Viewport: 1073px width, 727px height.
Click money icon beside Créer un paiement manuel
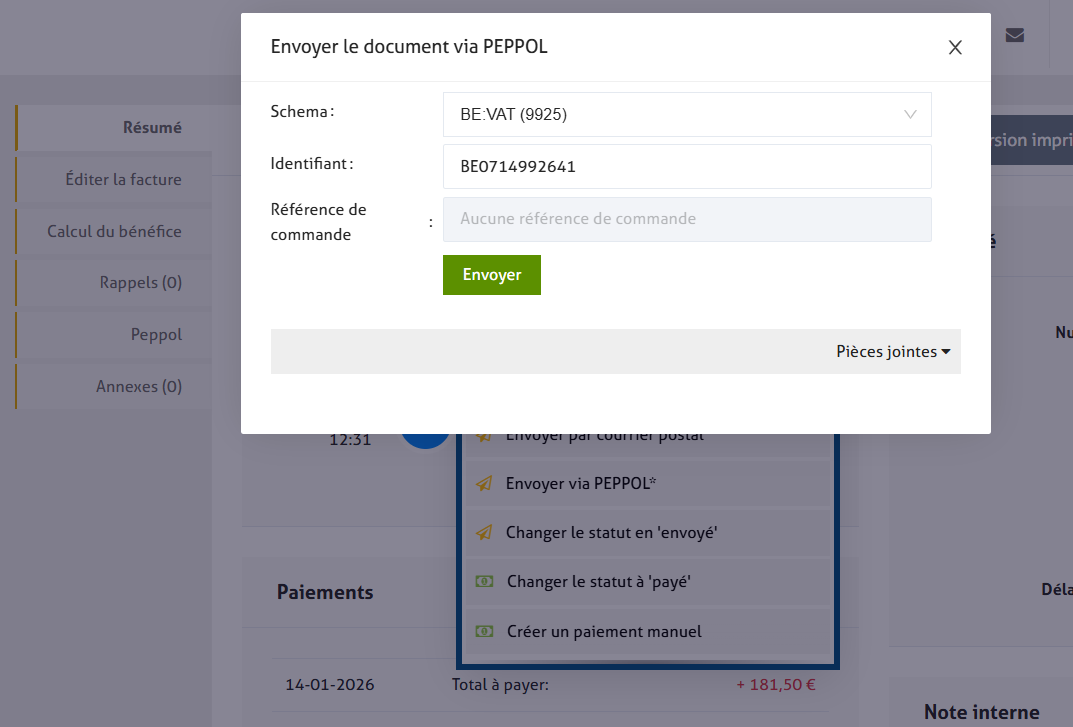(484, 631)
